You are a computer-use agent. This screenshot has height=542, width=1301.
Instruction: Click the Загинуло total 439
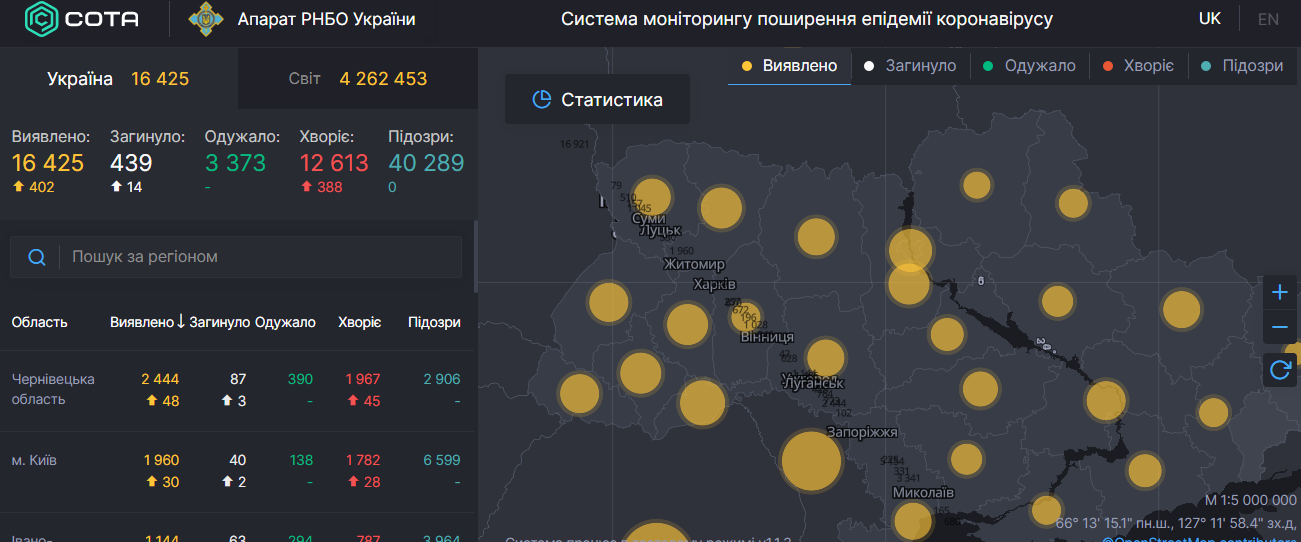click(x=131, y=163)
